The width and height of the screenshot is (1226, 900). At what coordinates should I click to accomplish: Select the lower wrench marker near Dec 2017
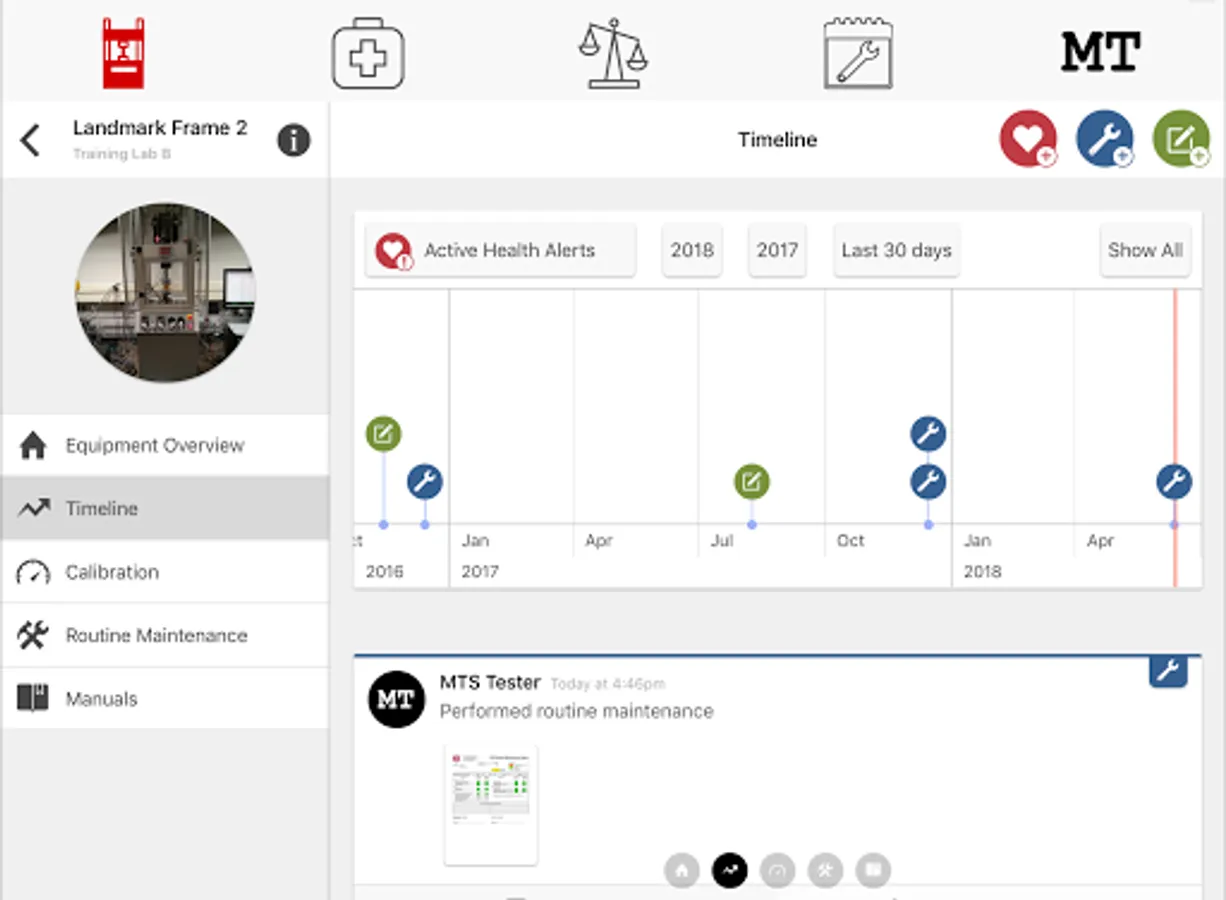tap(928, 482)
